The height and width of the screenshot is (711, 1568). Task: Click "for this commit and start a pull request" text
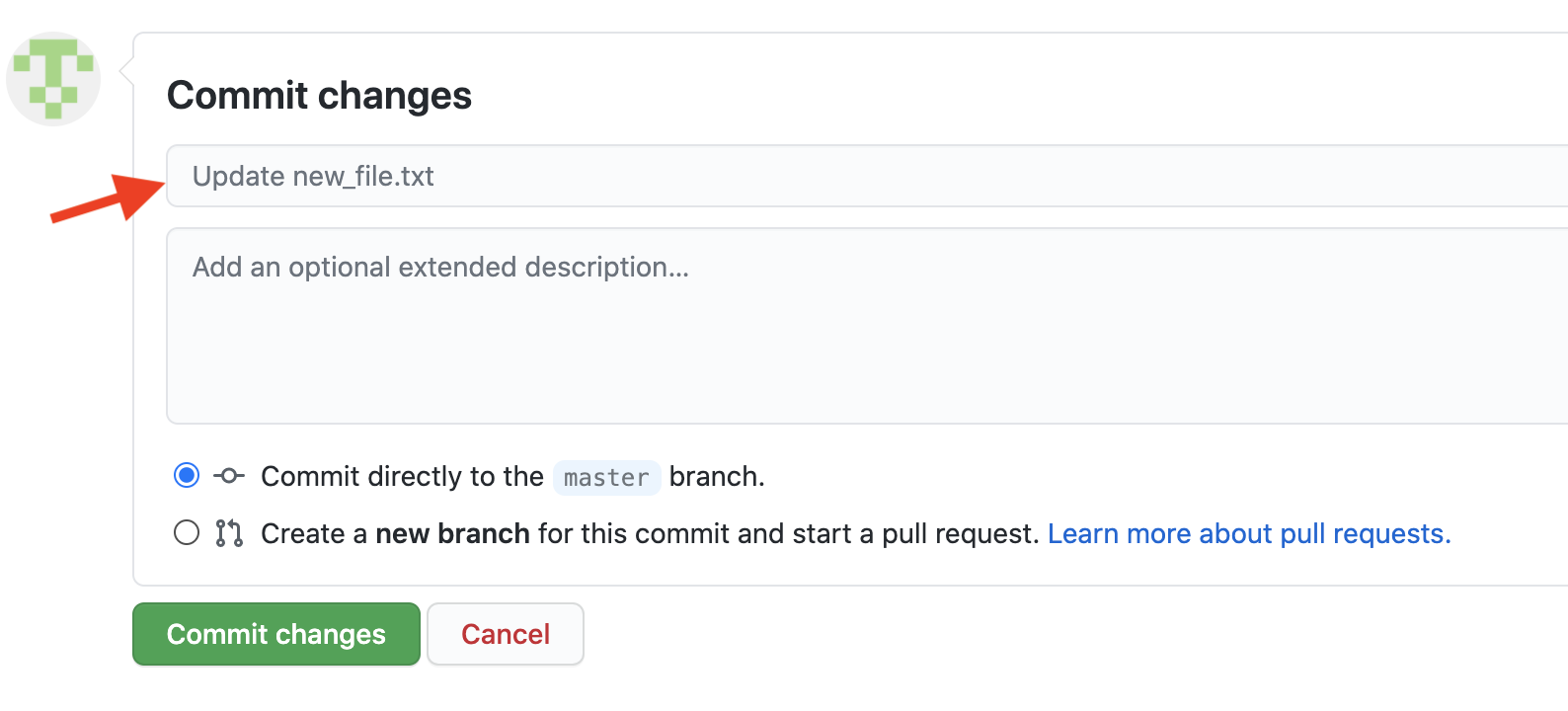(x=788, y=533)
